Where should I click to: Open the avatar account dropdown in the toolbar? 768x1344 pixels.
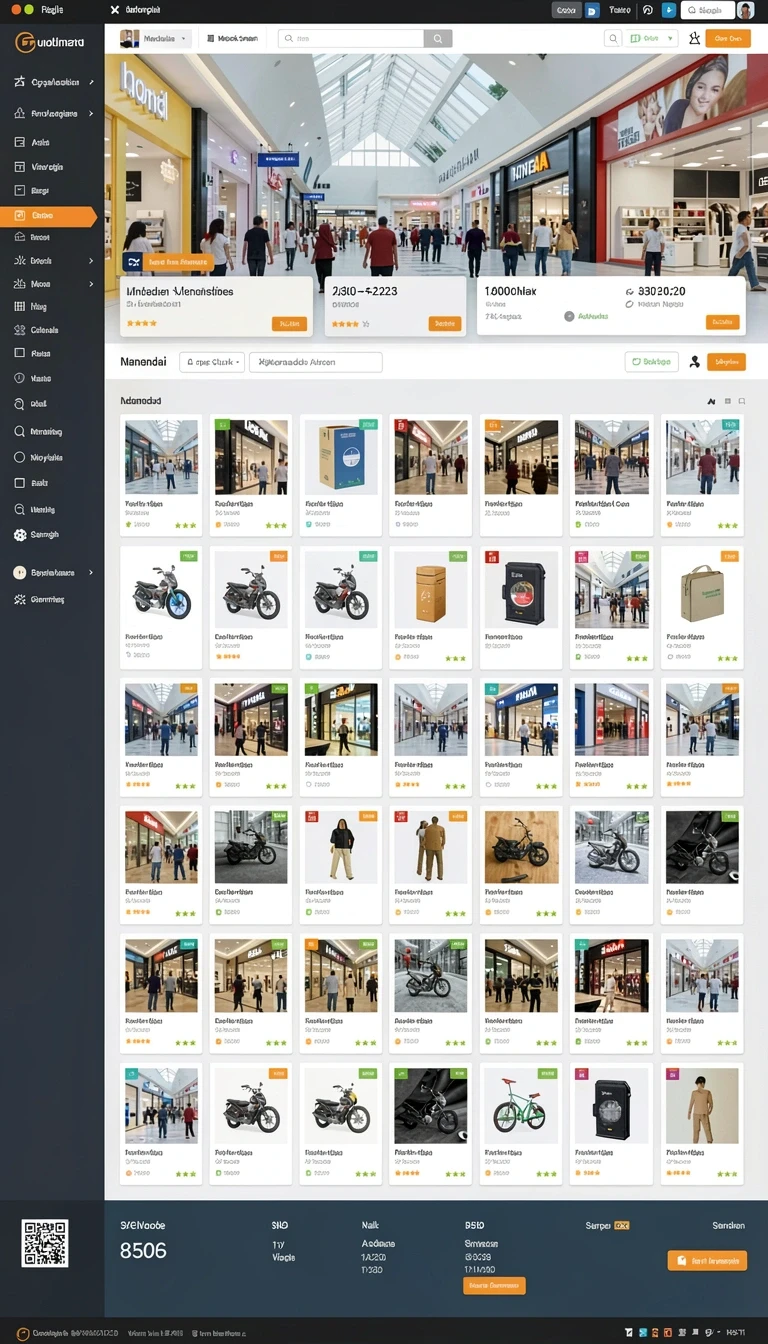154,38
